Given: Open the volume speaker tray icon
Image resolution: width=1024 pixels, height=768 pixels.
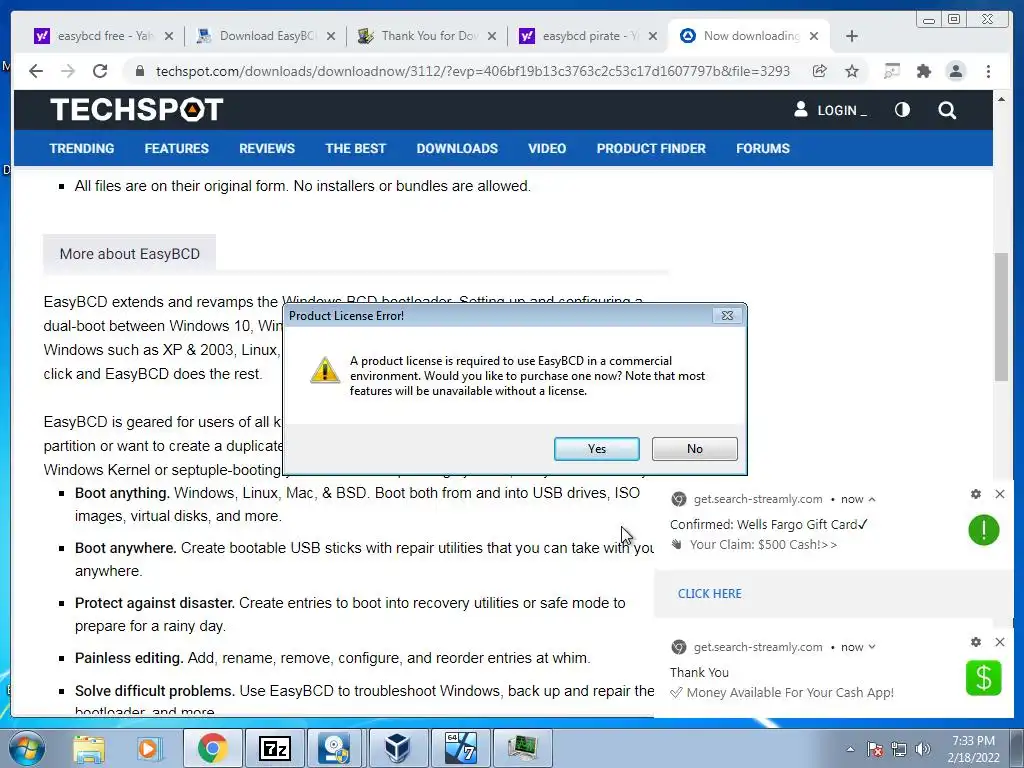Looking at the screenshot, I should point(923,749).
